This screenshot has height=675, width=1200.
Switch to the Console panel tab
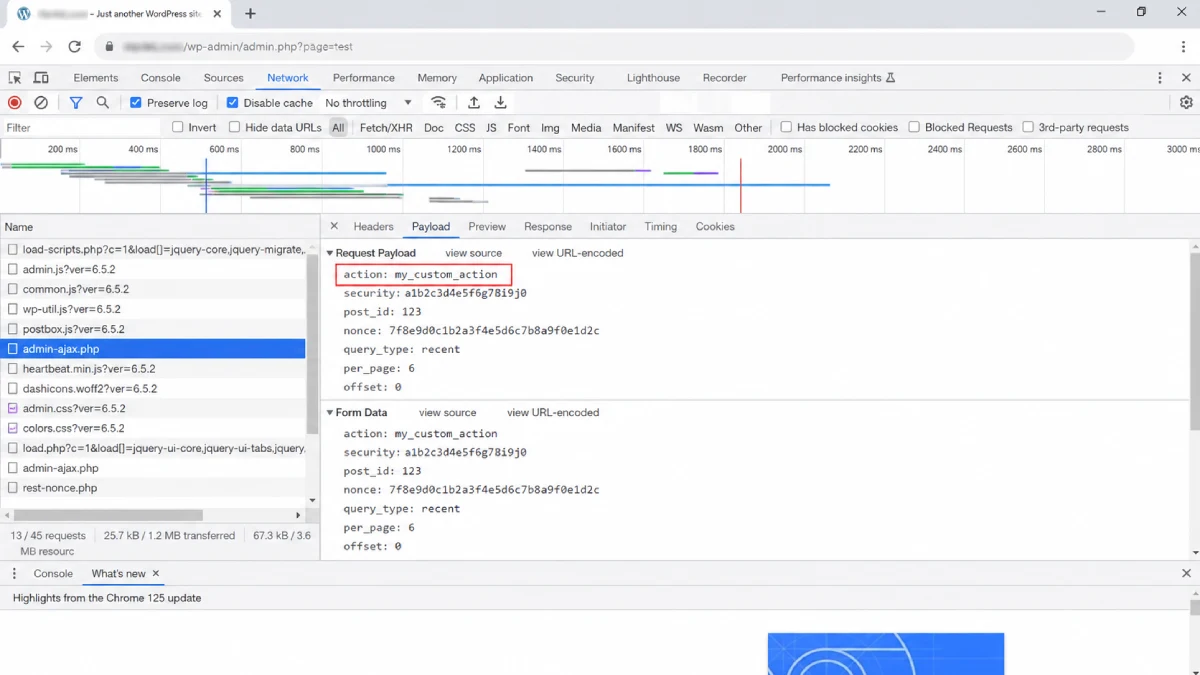[x=161, y=78]
